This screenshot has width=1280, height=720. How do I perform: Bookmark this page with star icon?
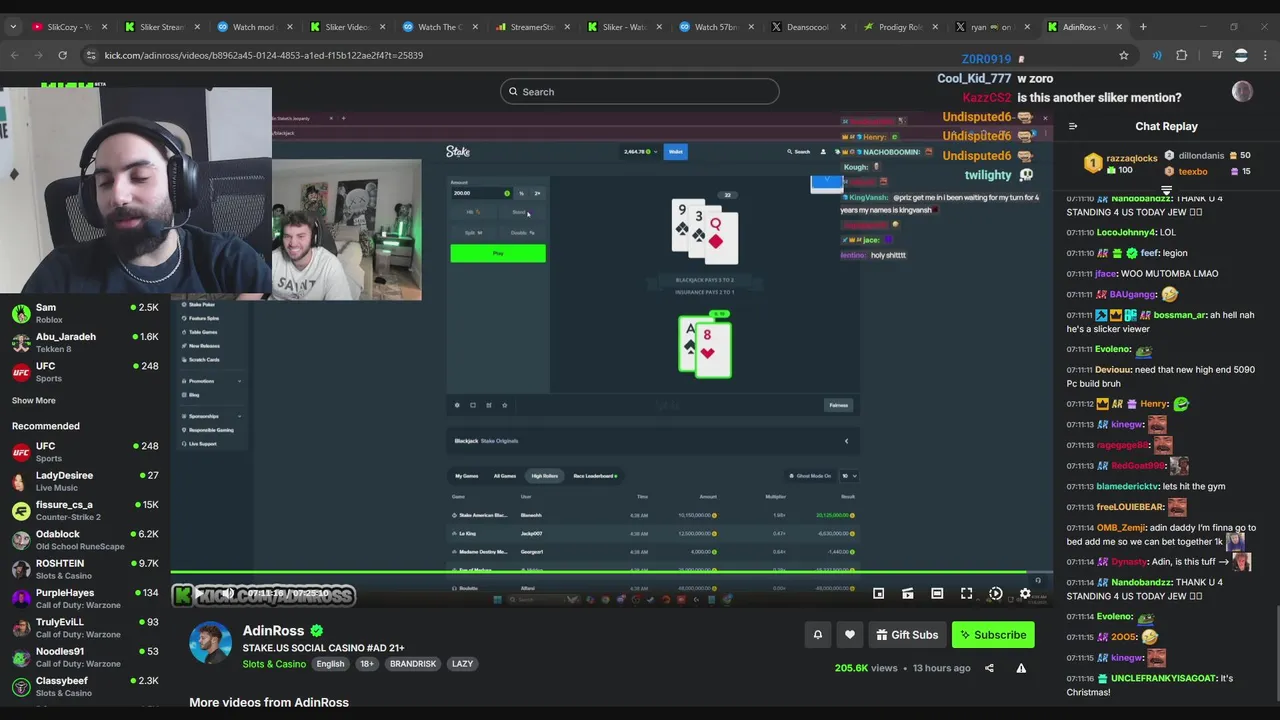[x=1124, y=55]
